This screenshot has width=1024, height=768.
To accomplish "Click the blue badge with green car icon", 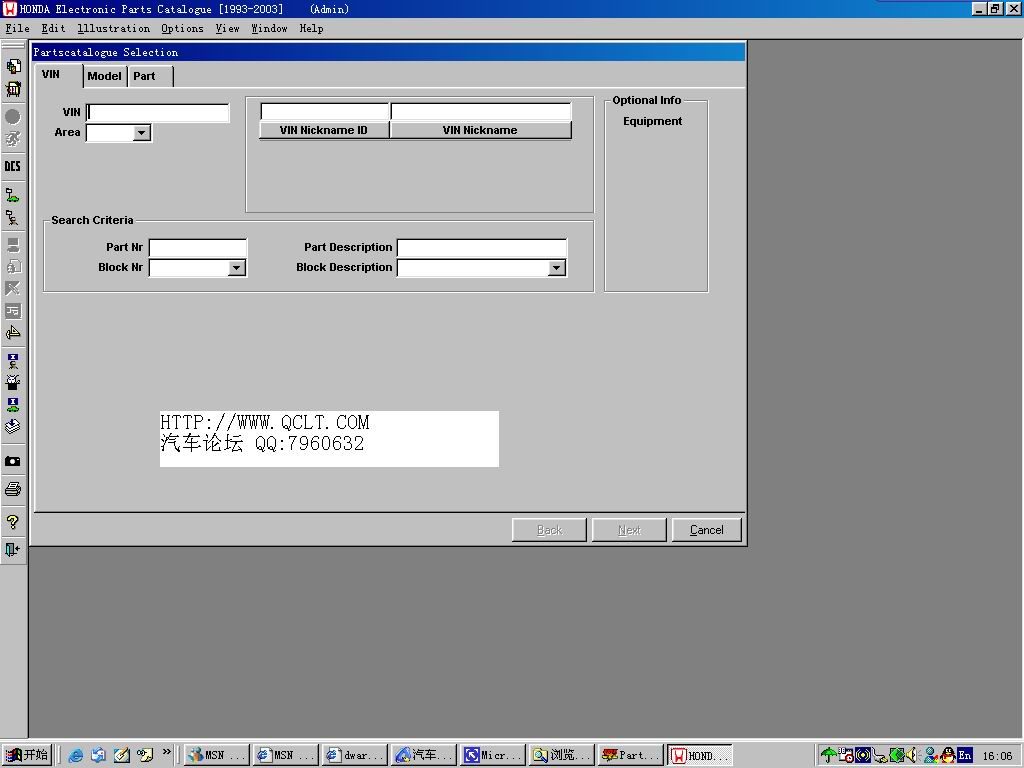I will tap(12, 404).
